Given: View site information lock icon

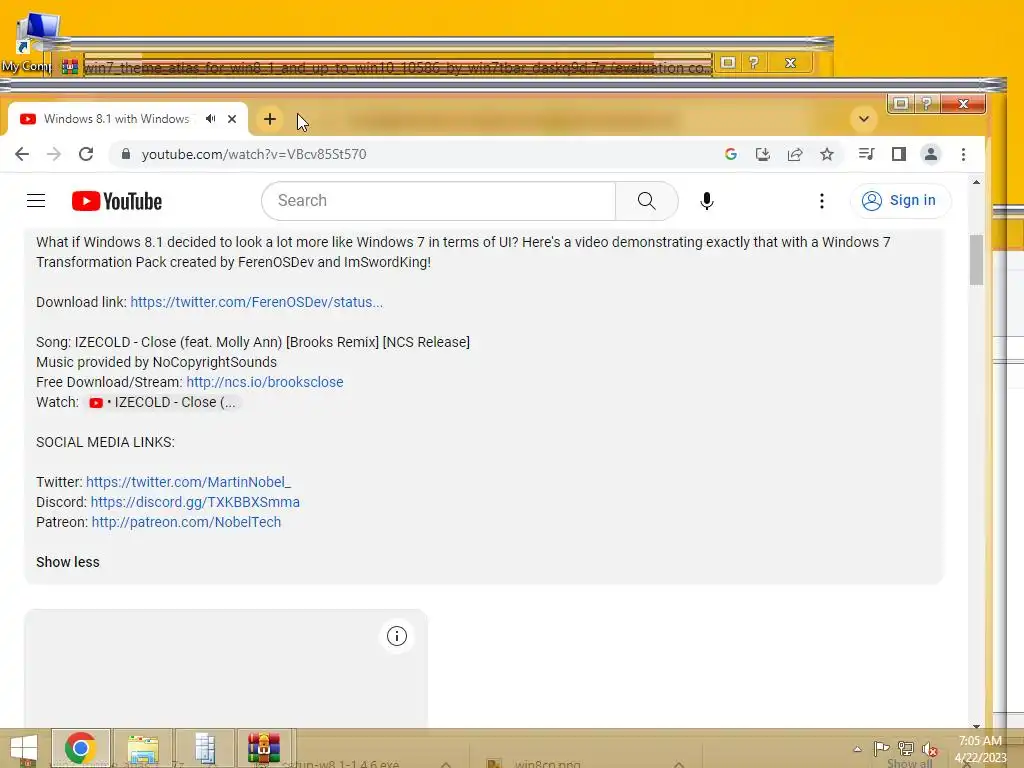Looking at the screenshot, I should [x=126, y=154].
